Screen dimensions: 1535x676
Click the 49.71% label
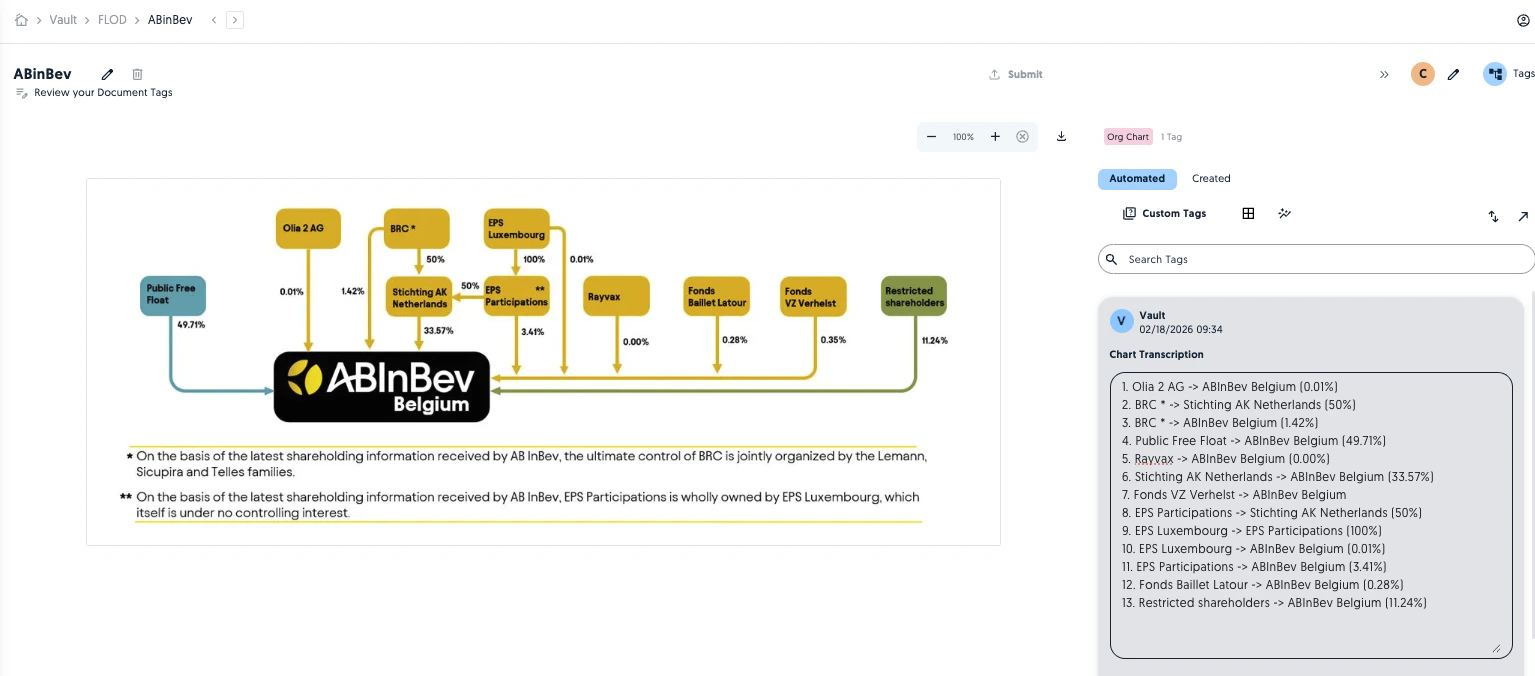[x=192, y=325]
